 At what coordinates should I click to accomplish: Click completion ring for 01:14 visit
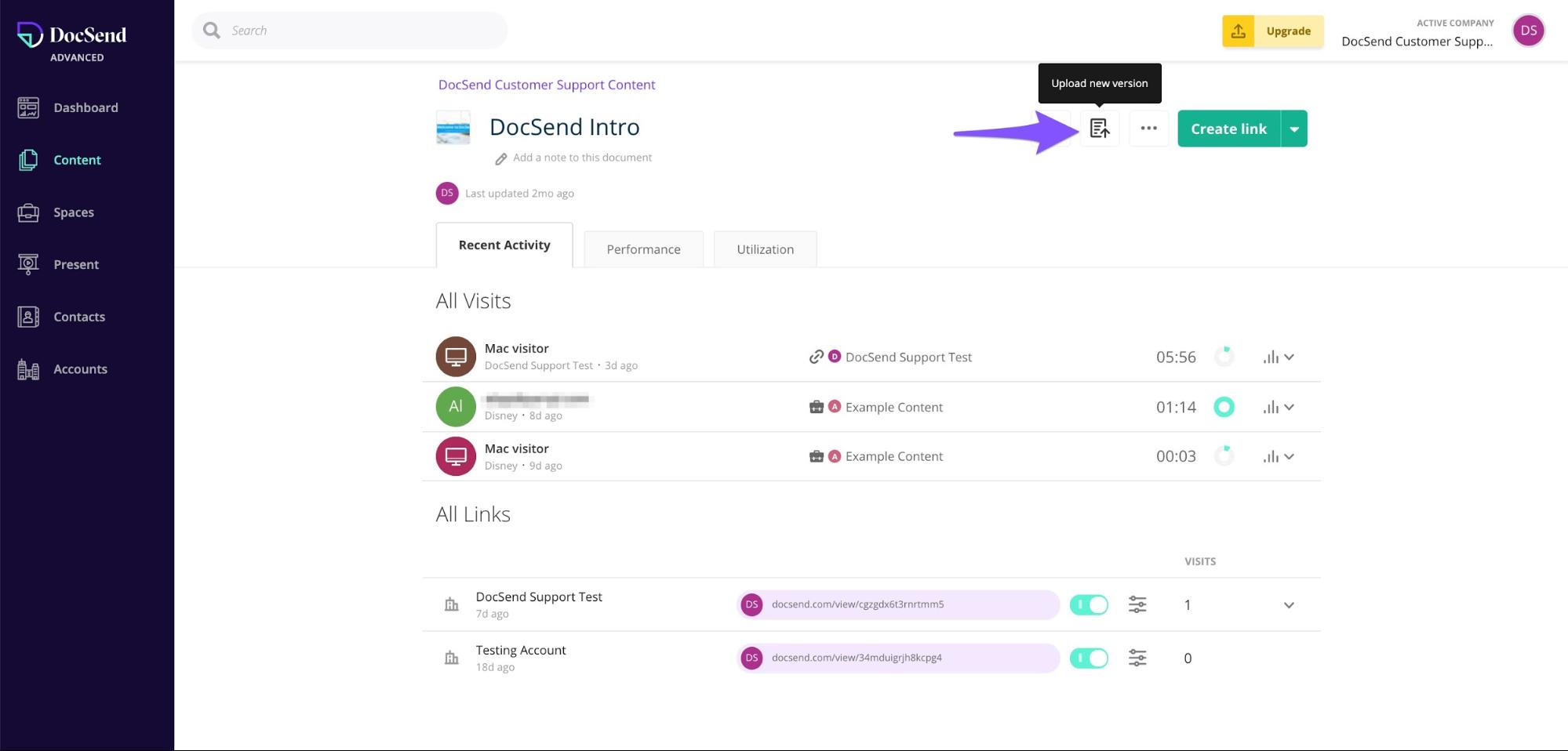click(x=1224, y=407)
